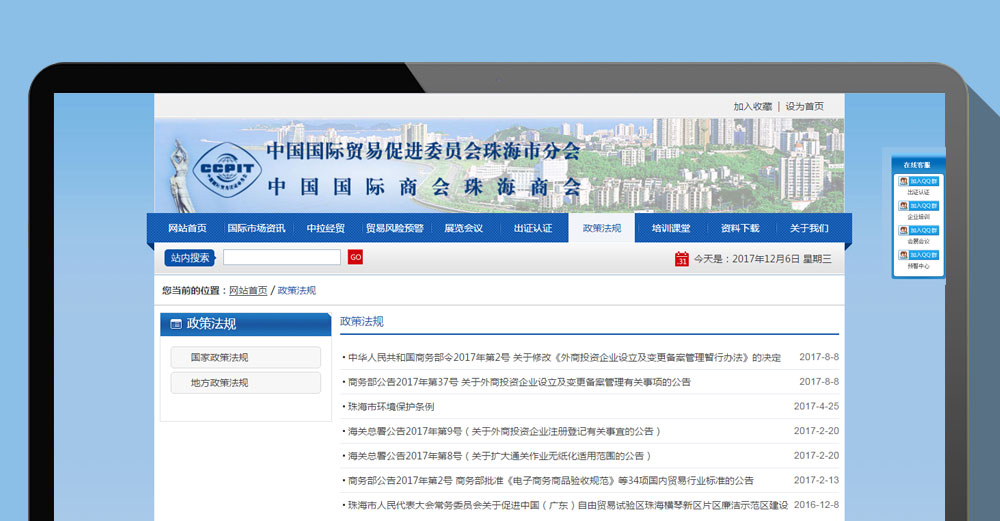Select 国家政策法规 in the sidebar
This screenshot has height=521, width=1000.
coord(246,358)
